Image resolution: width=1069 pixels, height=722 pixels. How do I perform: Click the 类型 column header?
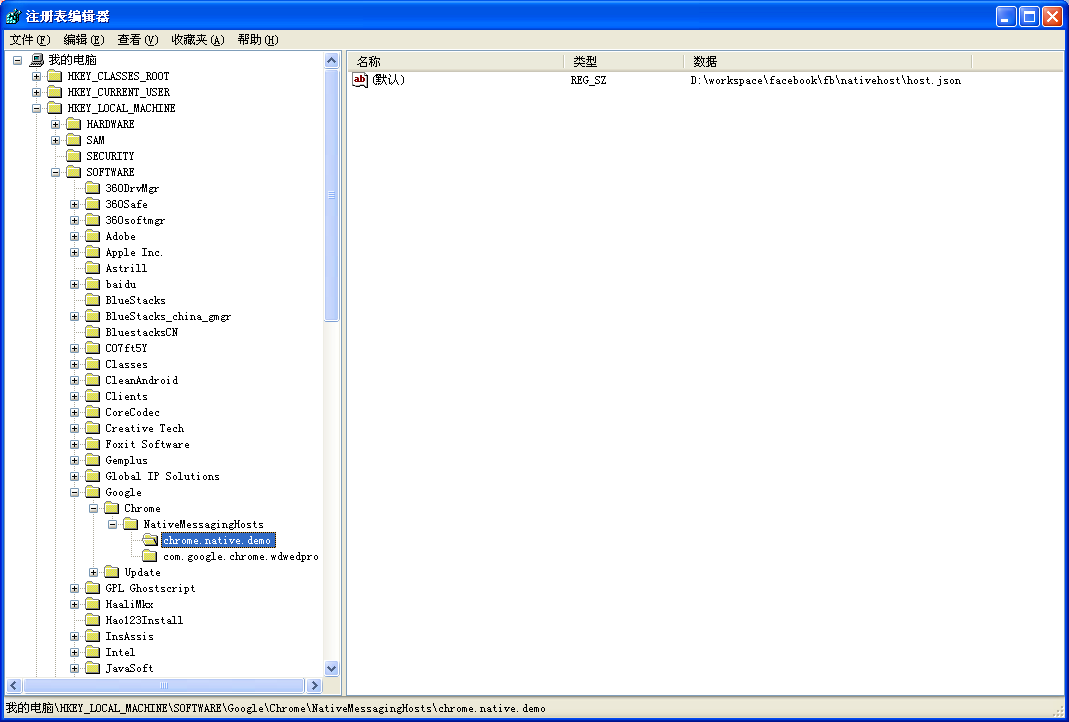pos(624,62)
